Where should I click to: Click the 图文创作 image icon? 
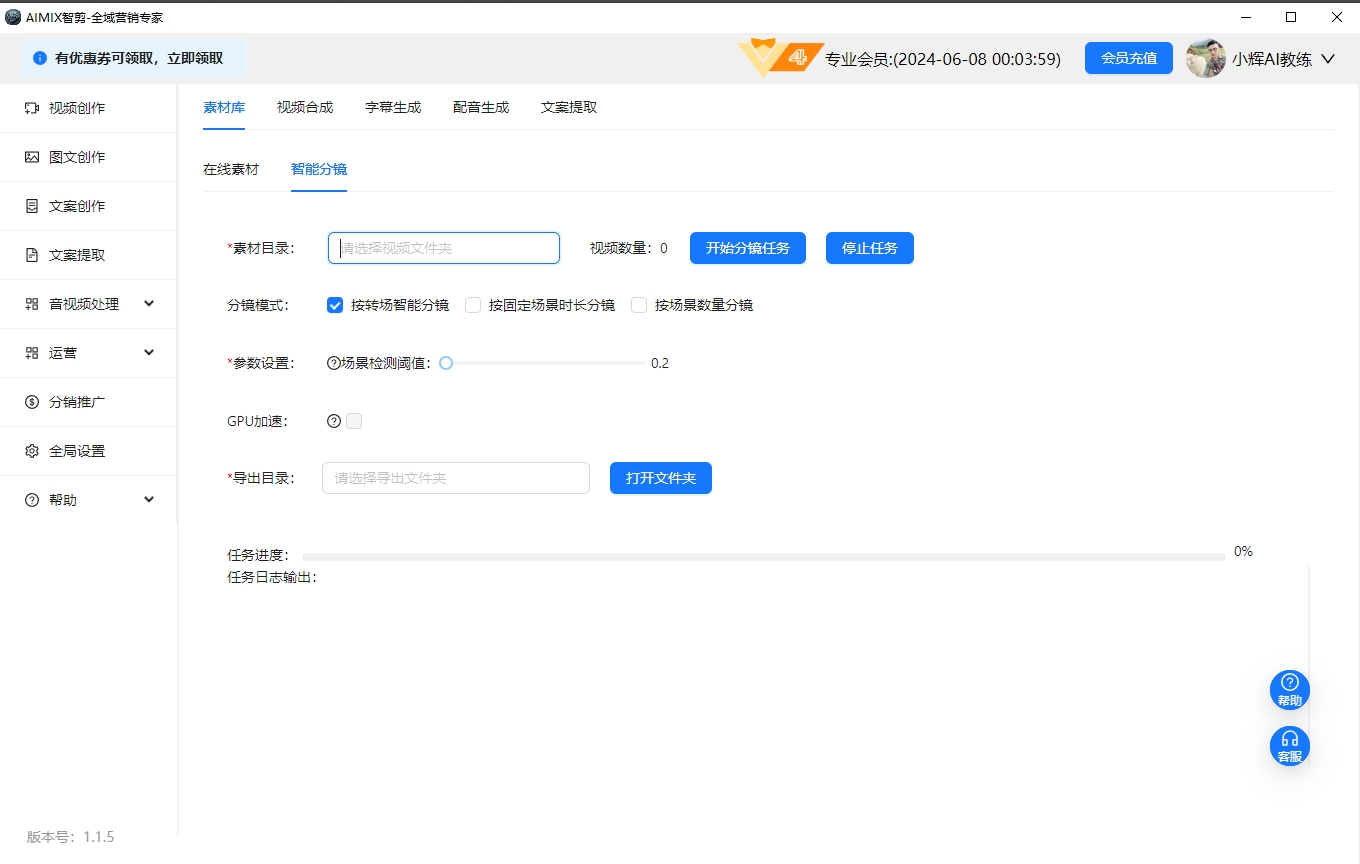(32, 157)
